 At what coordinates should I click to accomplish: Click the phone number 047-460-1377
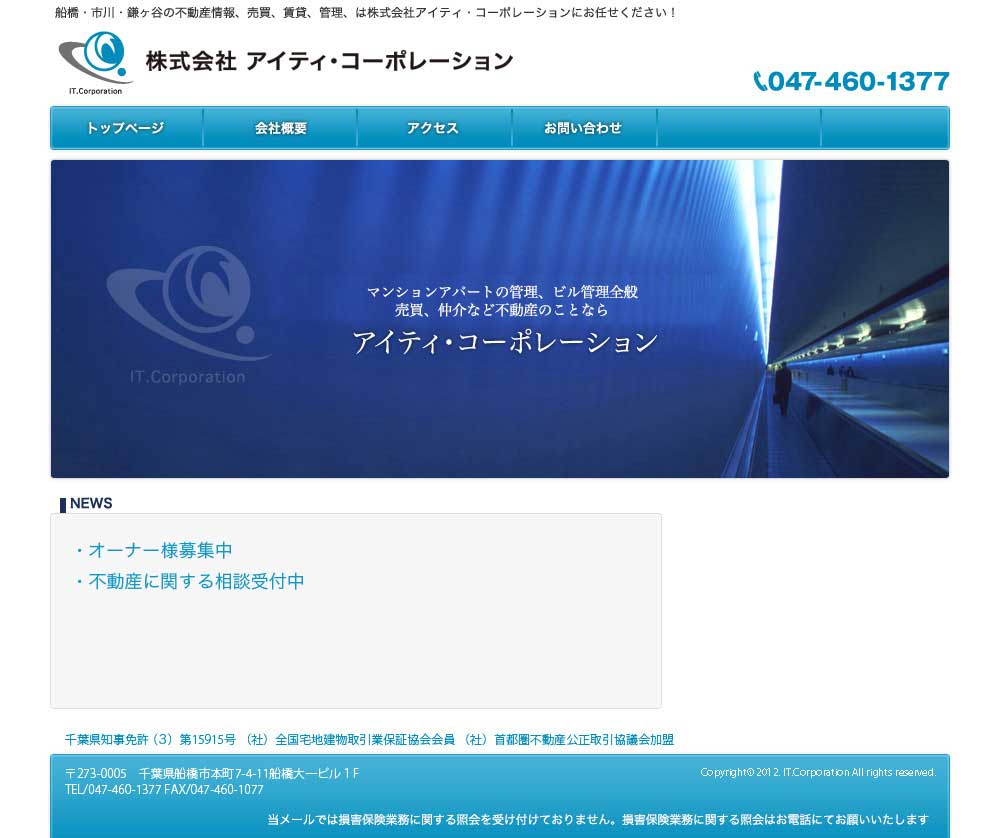pyautogui.click(x=858, y=82)
